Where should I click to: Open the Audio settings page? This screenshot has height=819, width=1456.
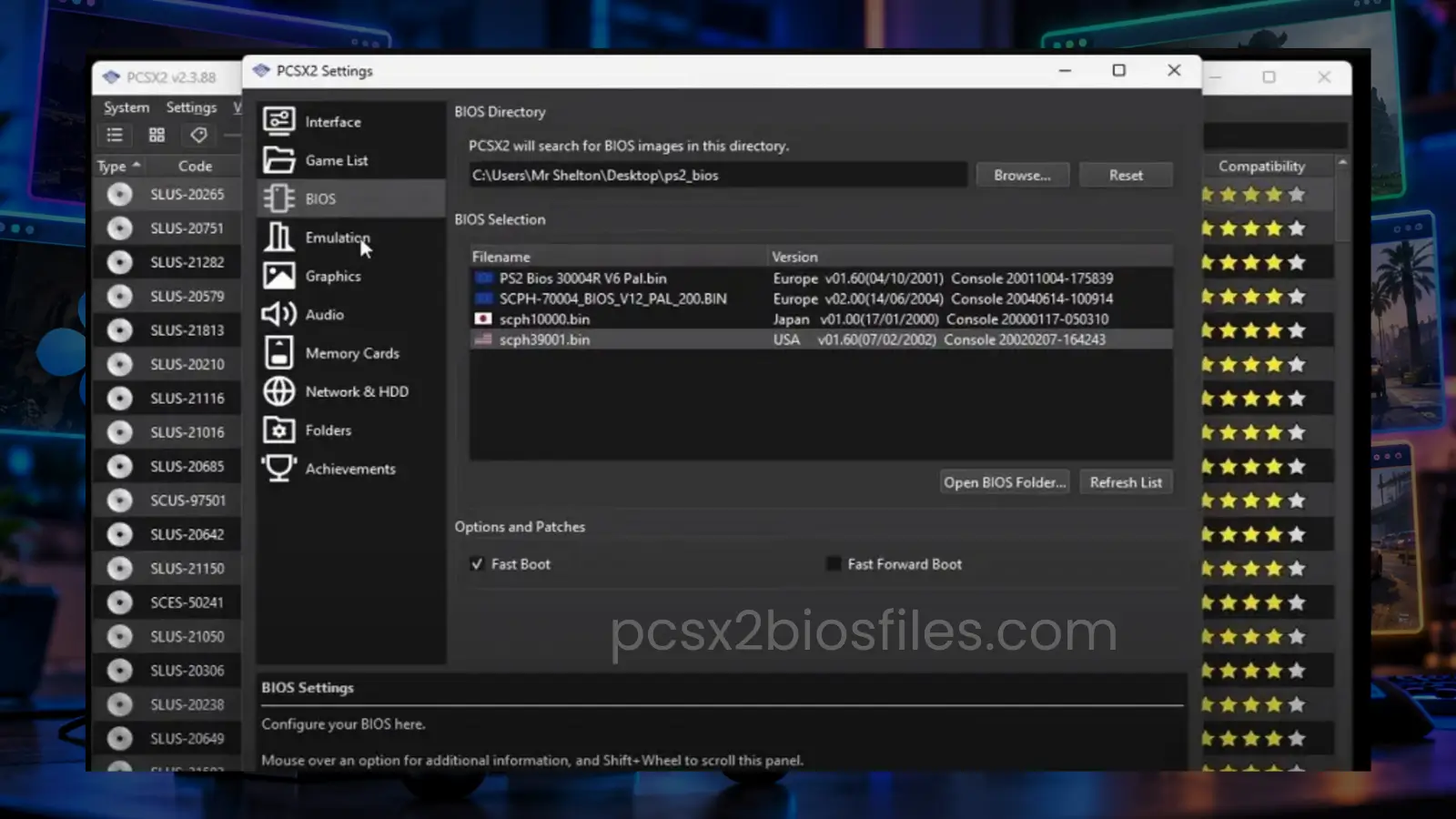coord(350,314)
